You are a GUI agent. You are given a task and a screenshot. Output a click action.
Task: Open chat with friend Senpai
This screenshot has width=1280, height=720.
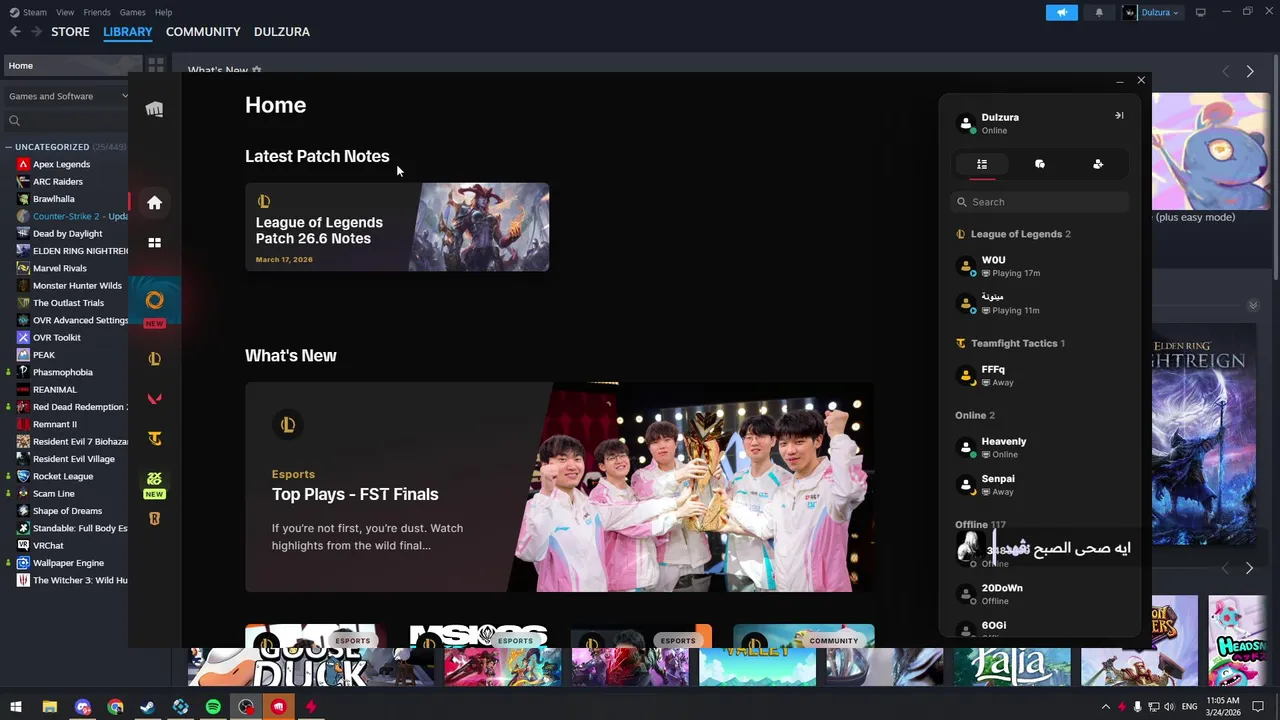(x=1040, y=485)
